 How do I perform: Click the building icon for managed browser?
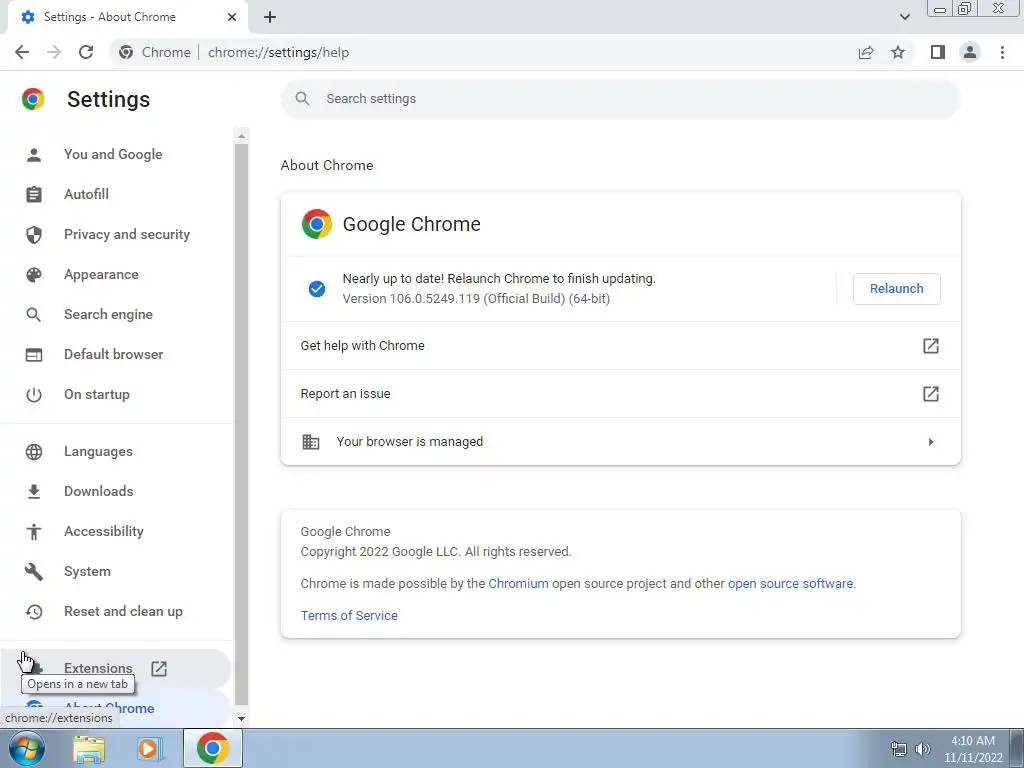[x=311, y=442]
